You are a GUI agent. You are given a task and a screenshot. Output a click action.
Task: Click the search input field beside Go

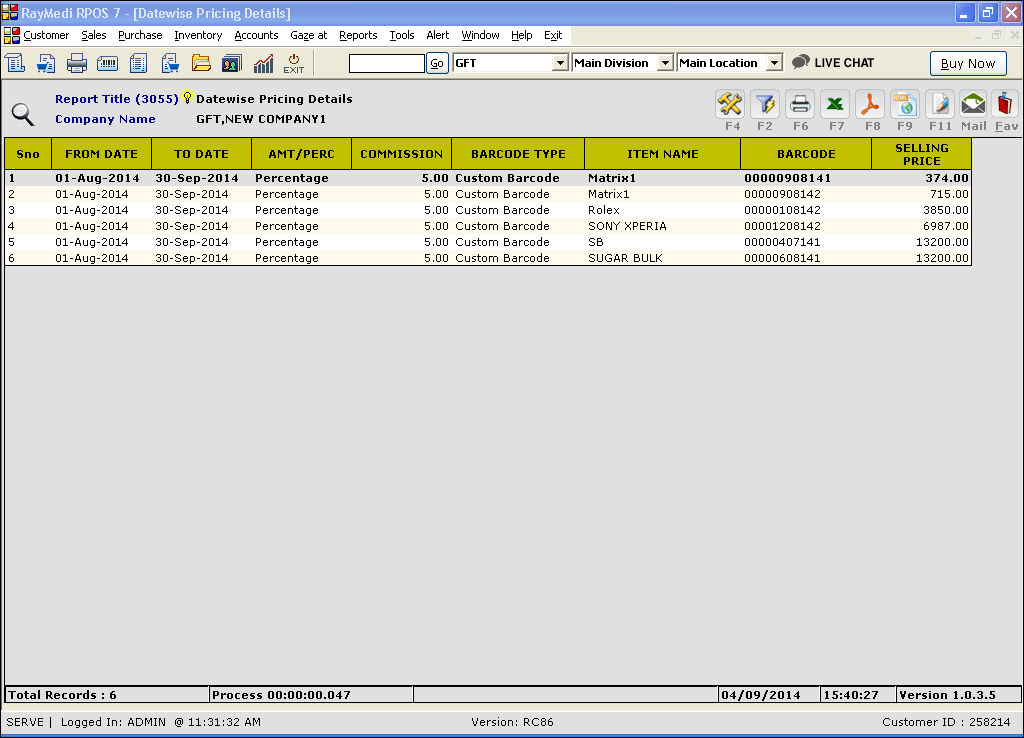click(x=387, y=63)
